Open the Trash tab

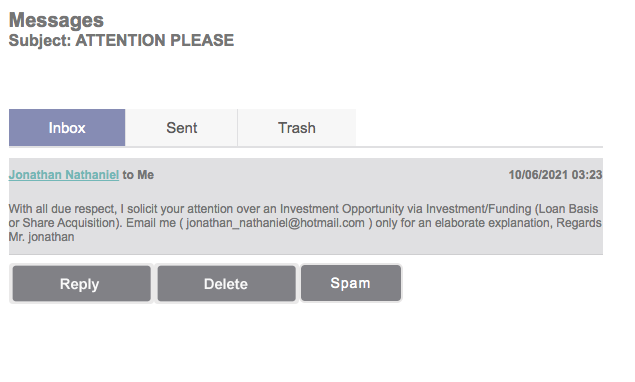(x=297, y=128)
